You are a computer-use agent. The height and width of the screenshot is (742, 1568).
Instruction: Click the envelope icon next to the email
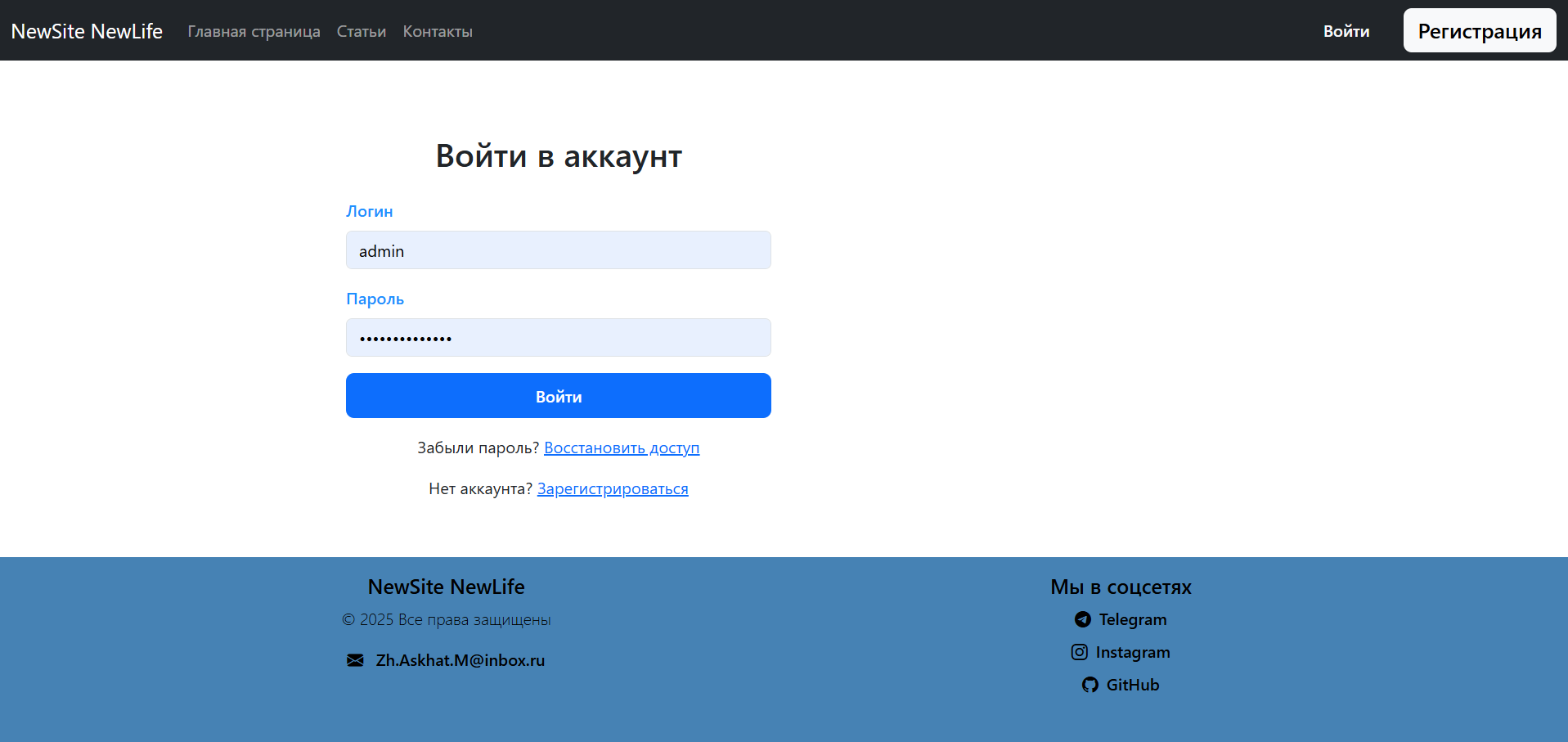[x=353, y=660]
